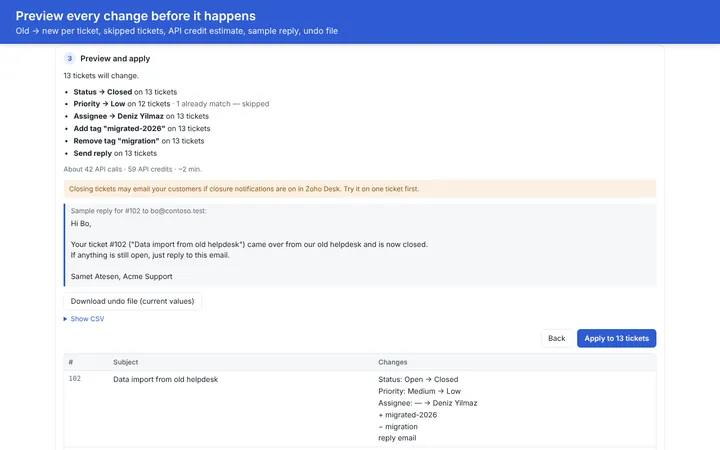720x450 pixels.
Task: Click 'Status: Open → Closed' change
Action: pyautogui.click(x=418, y=379)
